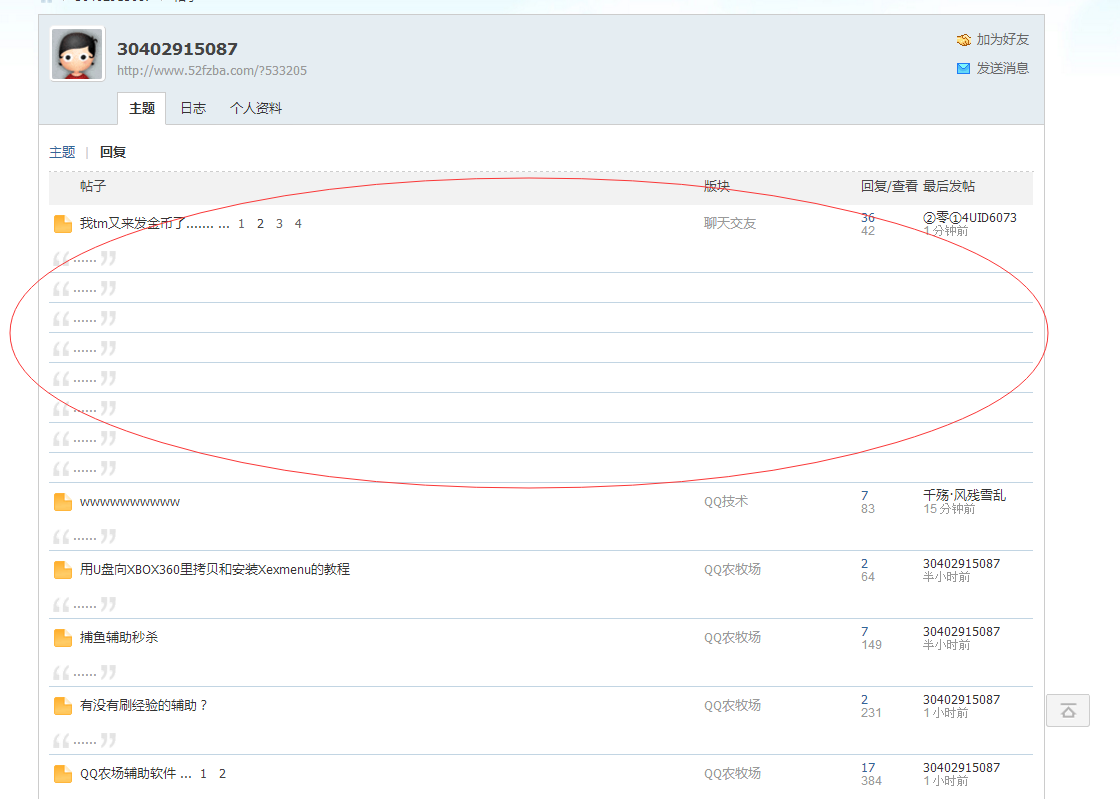Click 发送消息 link
The height and width of the screenshot is (799, 1120).
click(1002, 68)
